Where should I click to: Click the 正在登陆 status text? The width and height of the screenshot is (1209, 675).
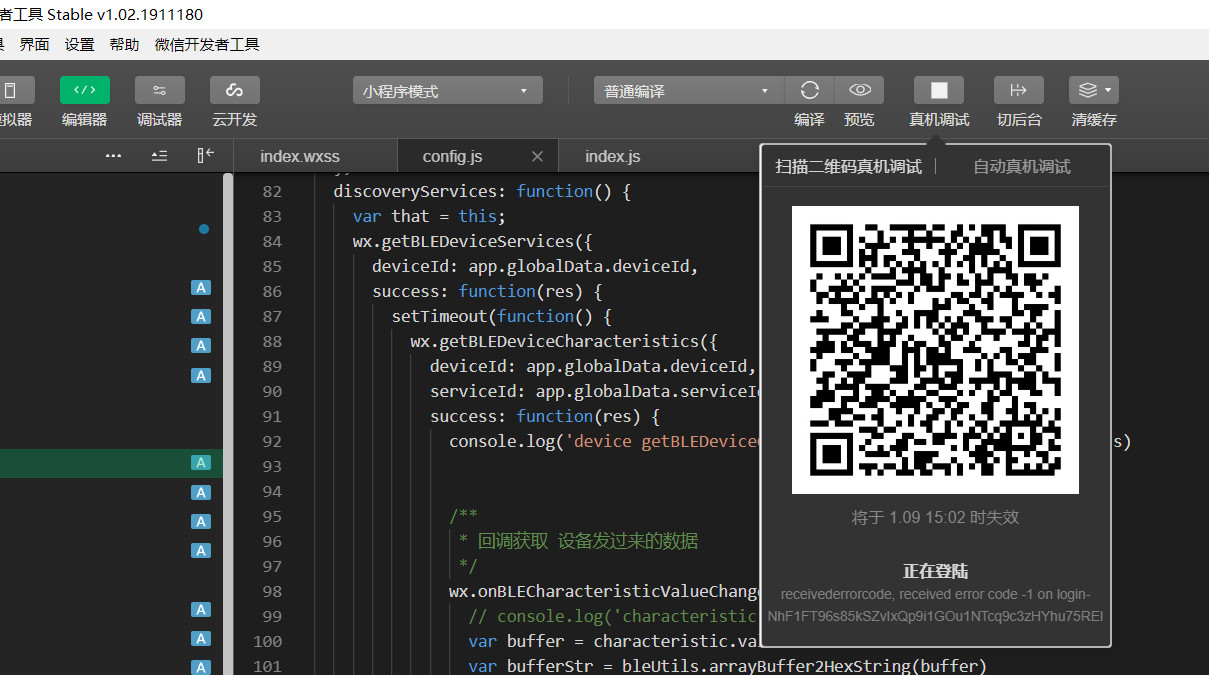coord(935,571)
